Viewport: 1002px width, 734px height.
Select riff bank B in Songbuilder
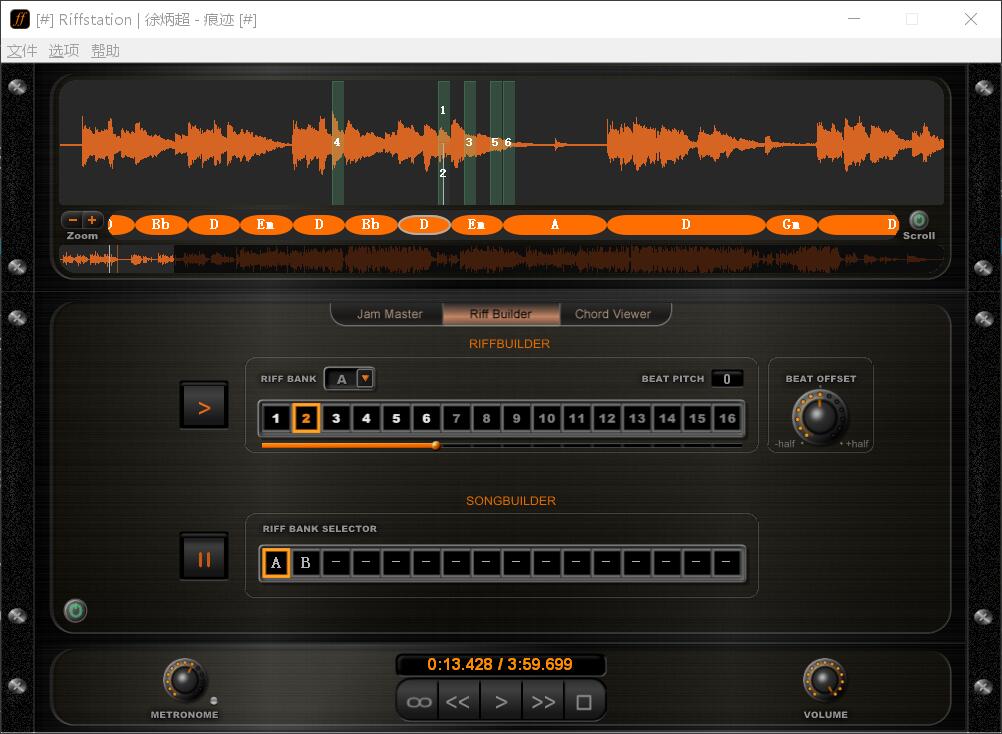point(306,562)
